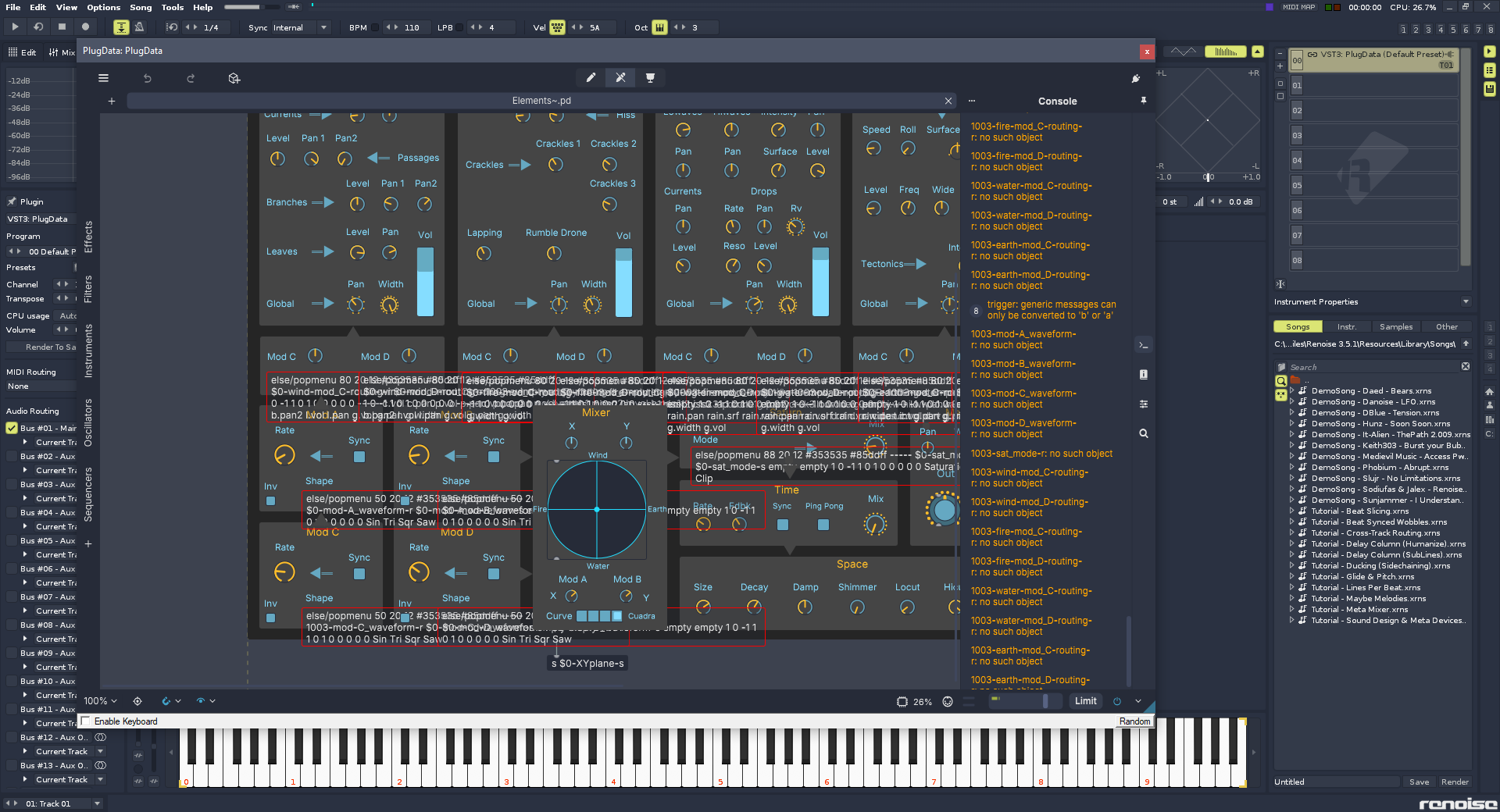The image size is (1500, 812).
Task: Open the PlugData main hamburger menu
Action: pyautogui.click(x=103, y=78)
